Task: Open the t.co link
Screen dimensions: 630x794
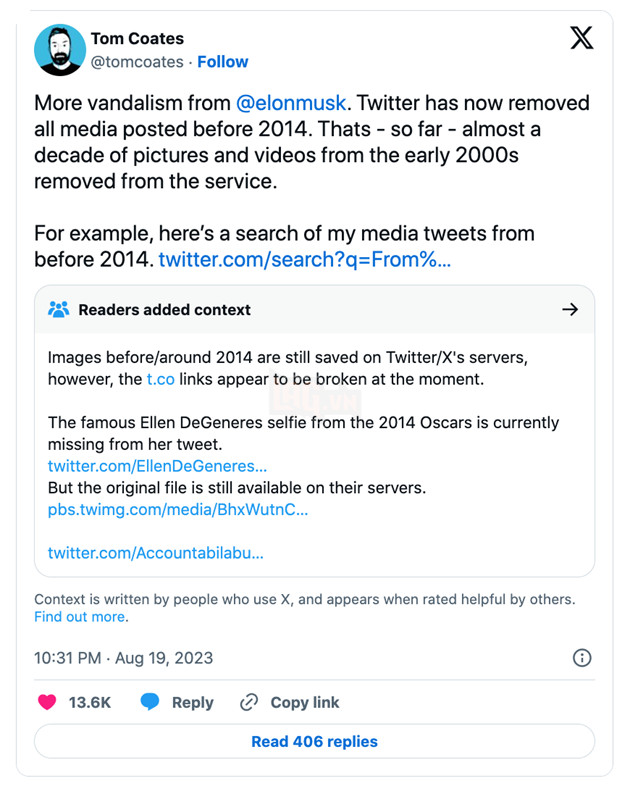Action: (161, 379)
